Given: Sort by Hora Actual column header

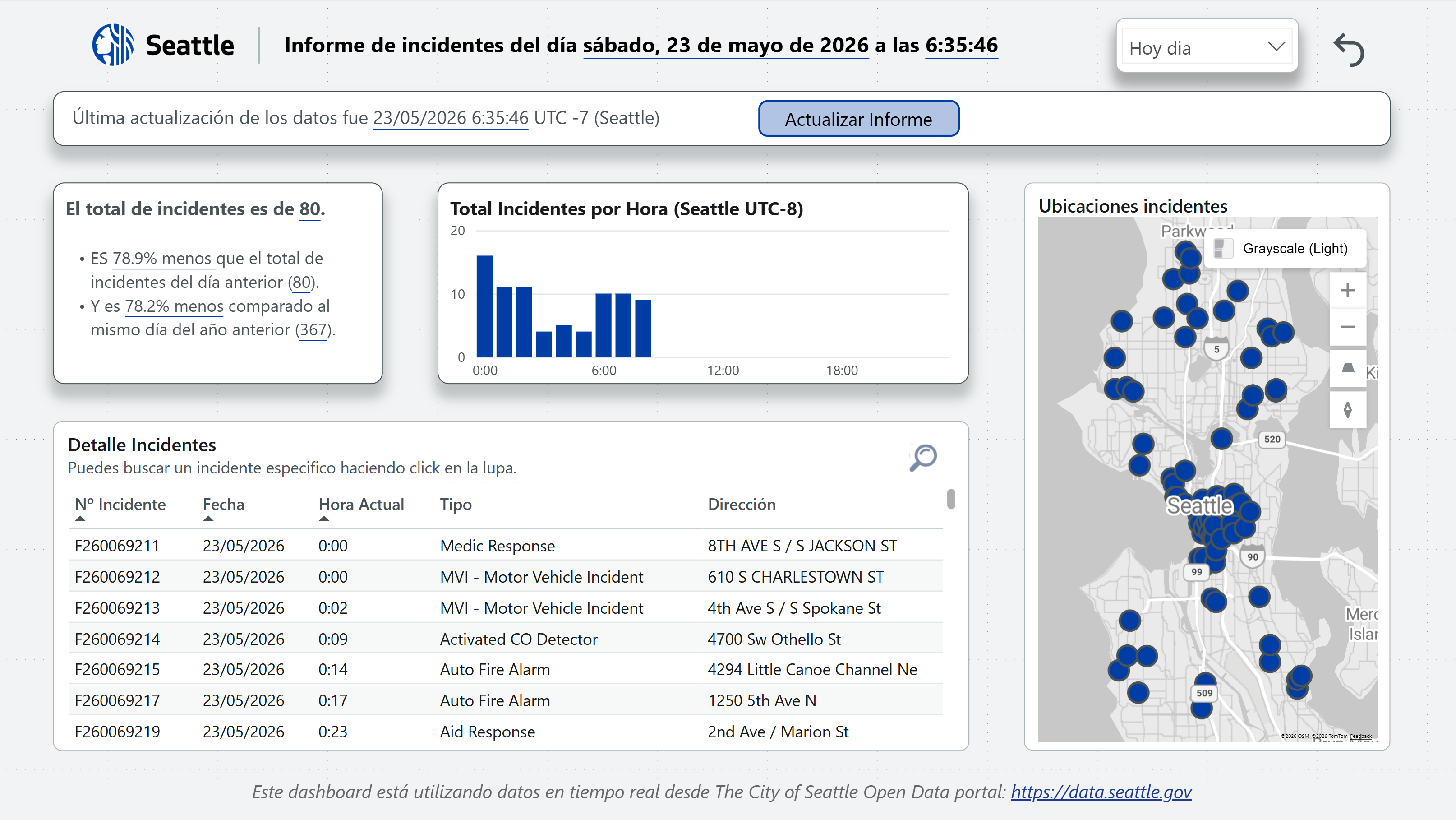Looking at the screenshot, I should point(361,505).
